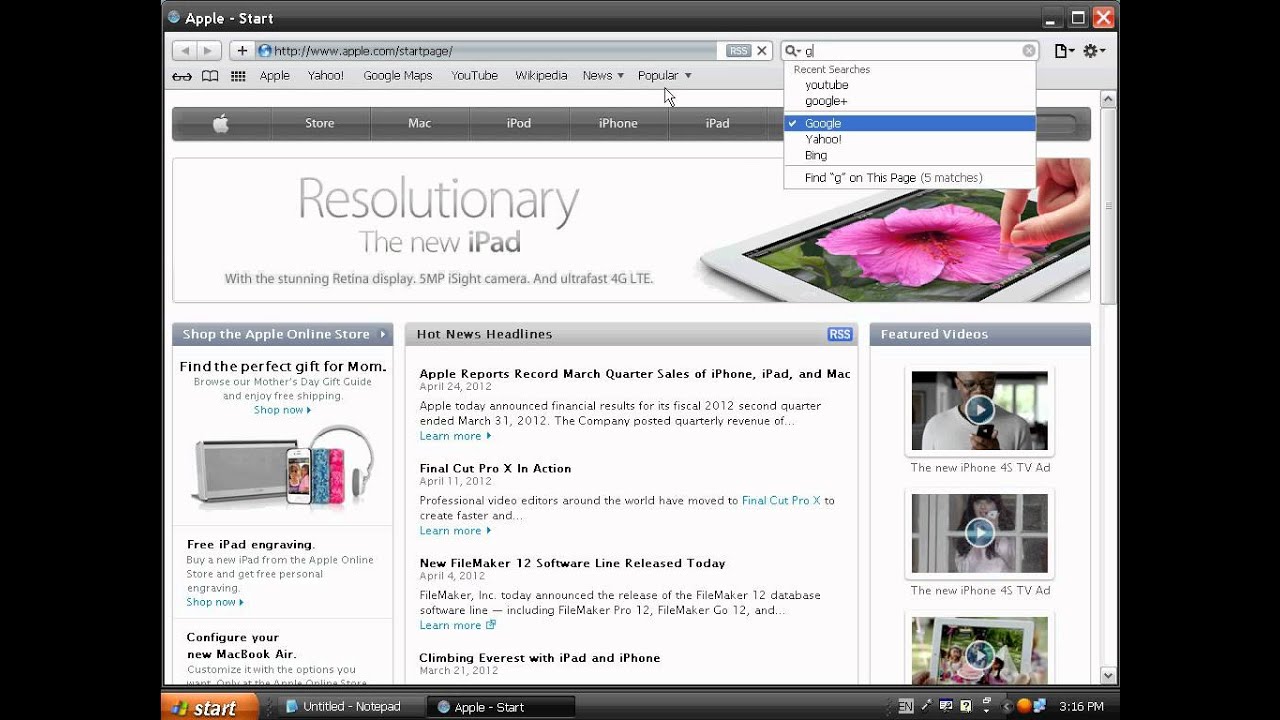Expand the News bookmarks folder
The height and width of the screenshot is (720, 1280).
pyautogui.click(x=603, y=75)
